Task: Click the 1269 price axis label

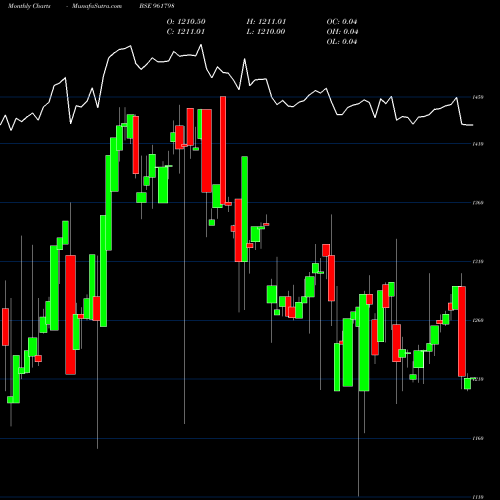Action: coord(478,320)
